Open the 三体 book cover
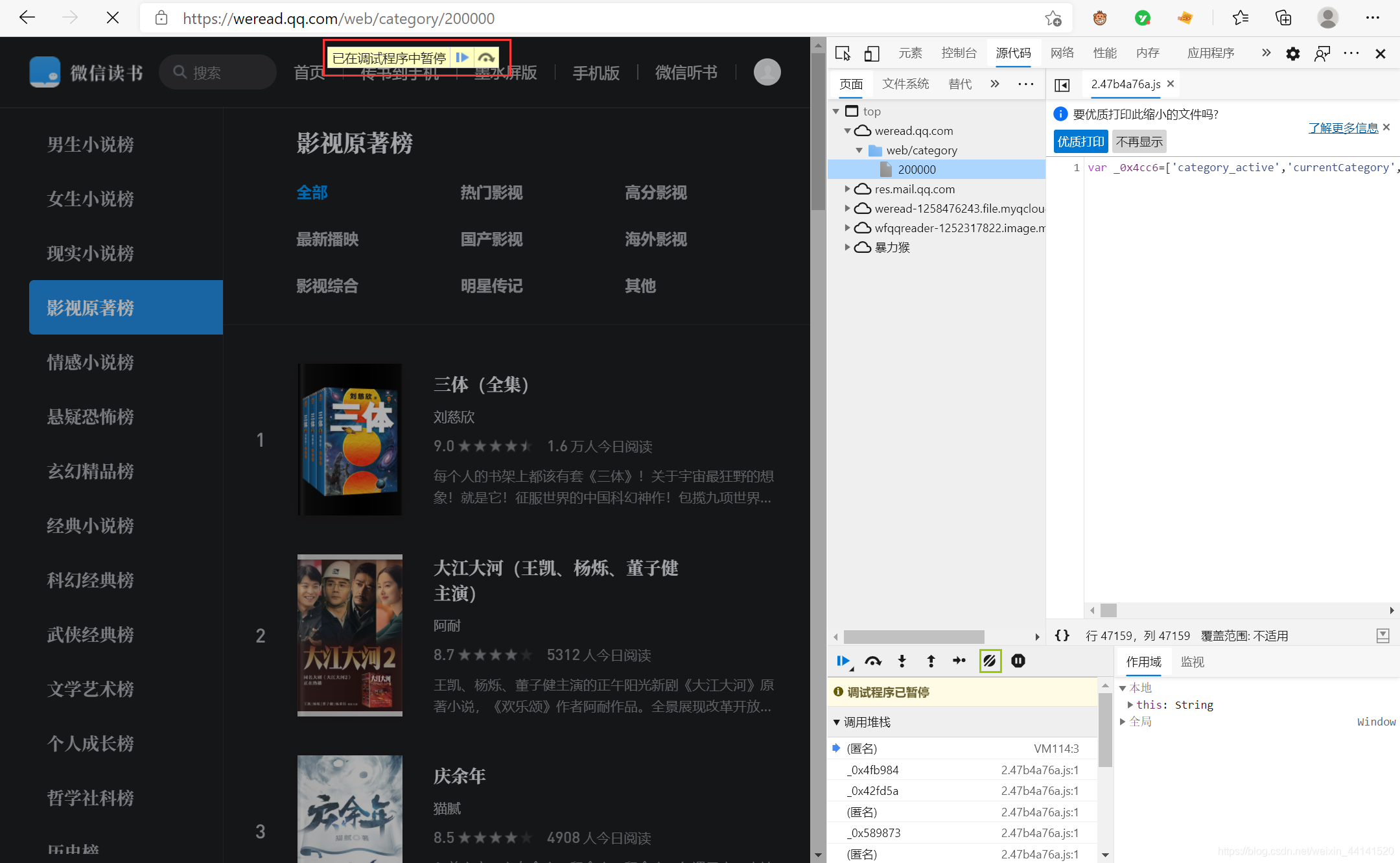Screen dimensions: 1400x863 350,440
